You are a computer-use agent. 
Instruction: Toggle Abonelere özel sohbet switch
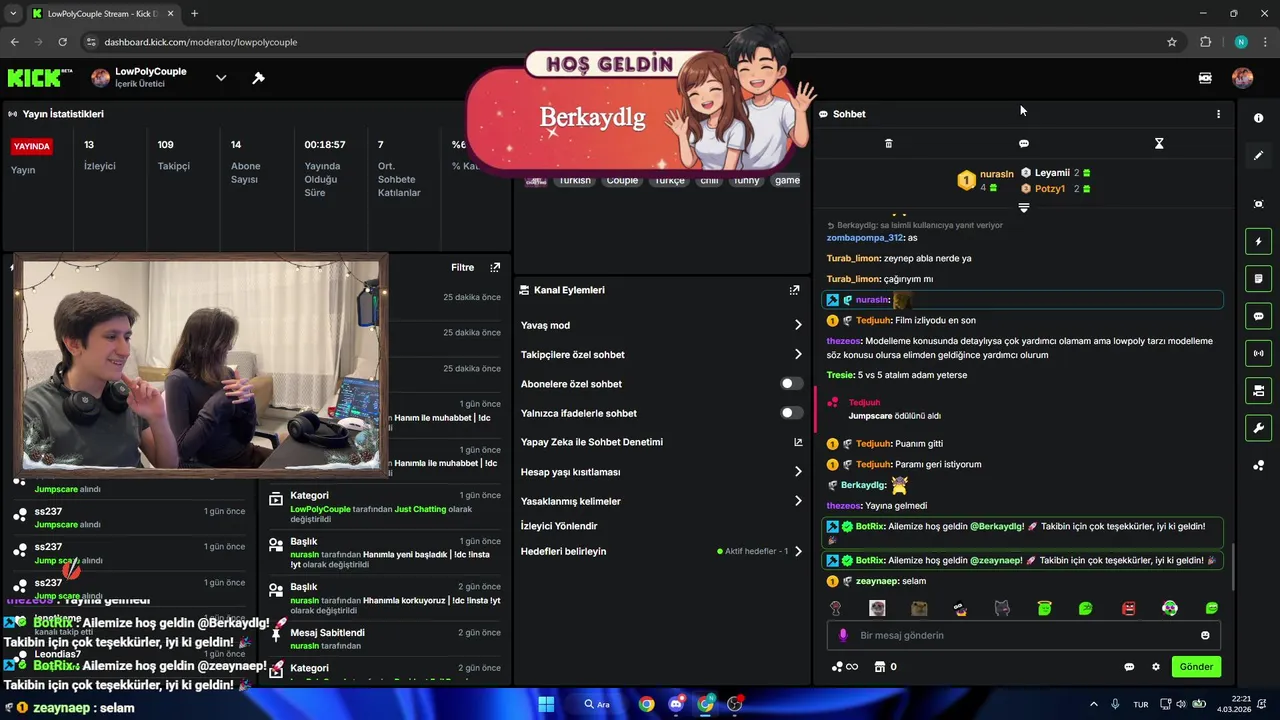tap(791, 384)
